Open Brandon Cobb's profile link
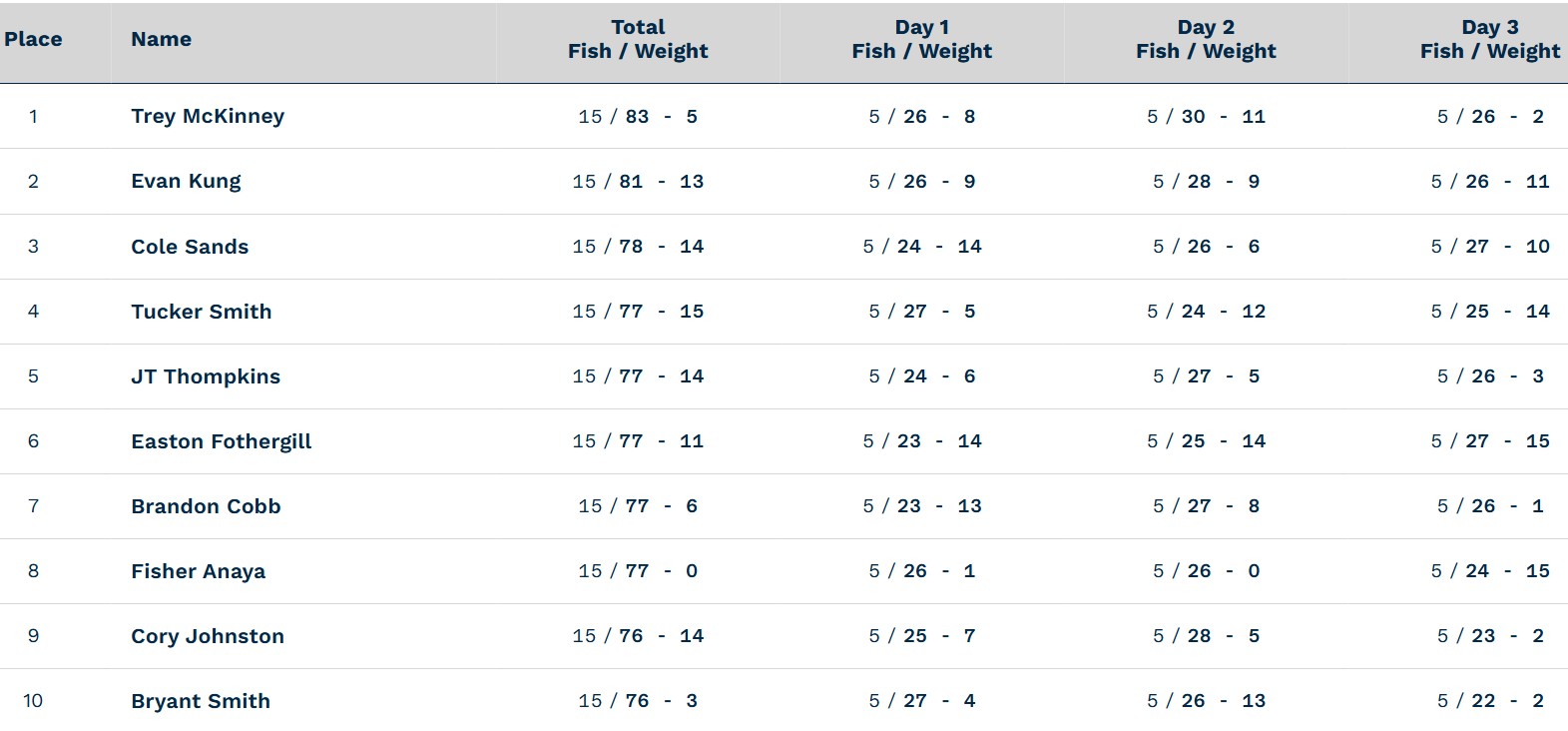Viewport: 1568px width, 731px height. pyautogui.click(x=206, y=506)
